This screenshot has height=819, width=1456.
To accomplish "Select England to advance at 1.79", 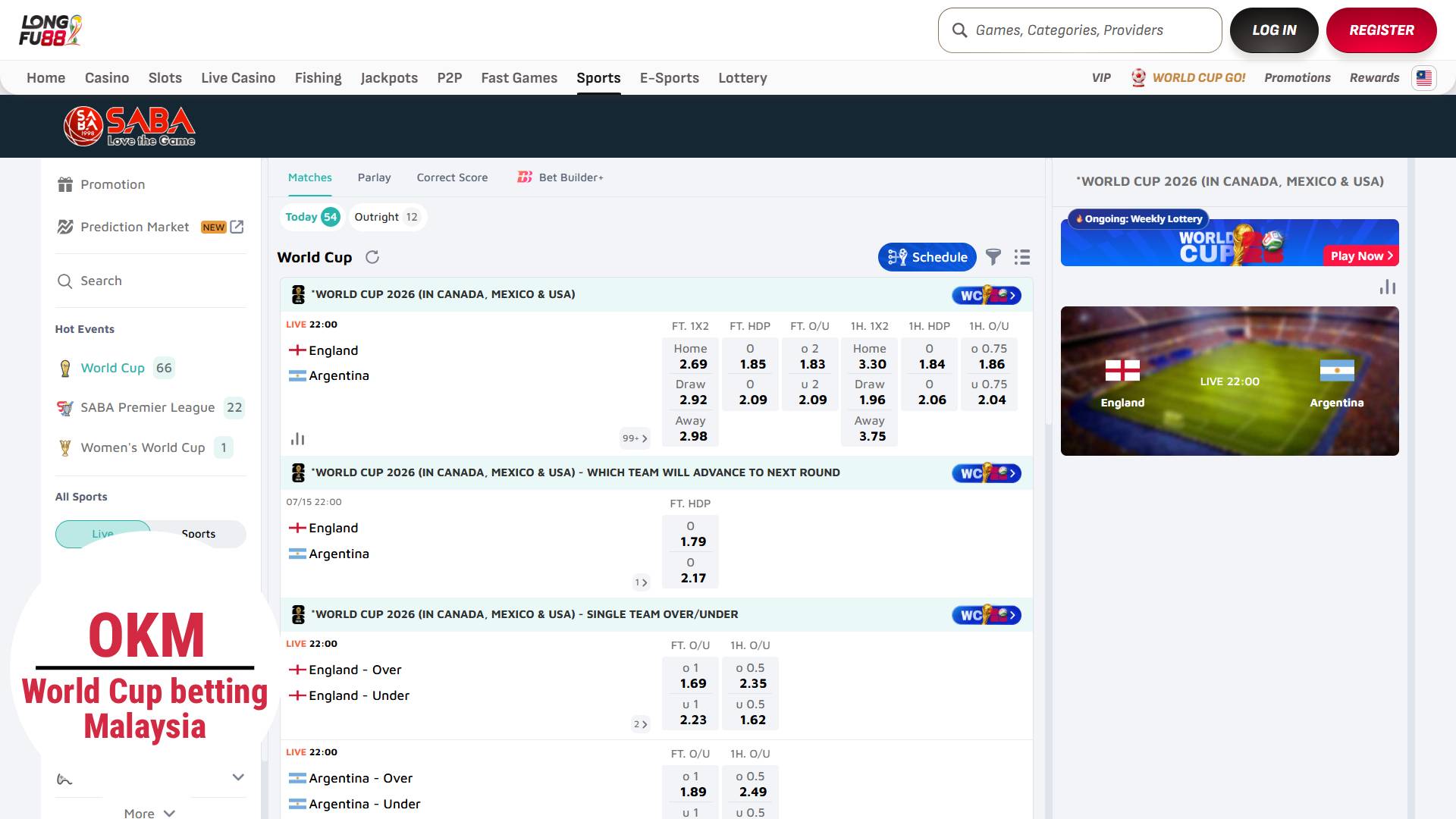I will coord(691,534).
